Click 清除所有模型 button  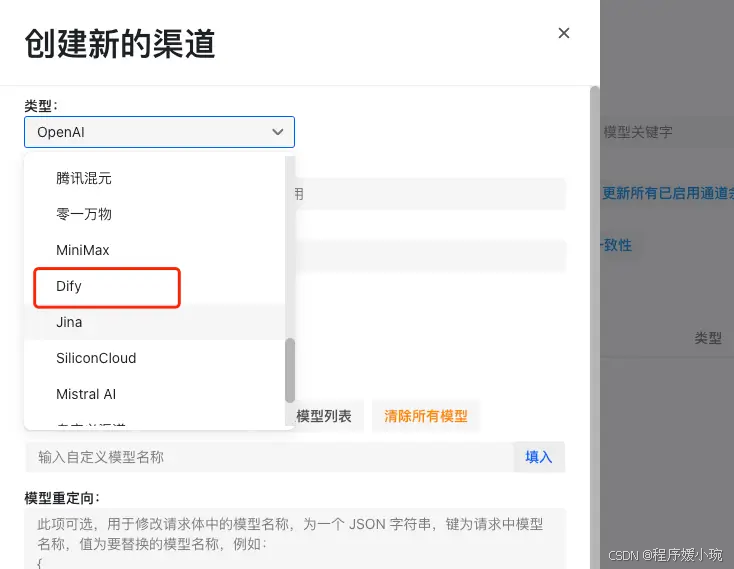click(426, 416)
